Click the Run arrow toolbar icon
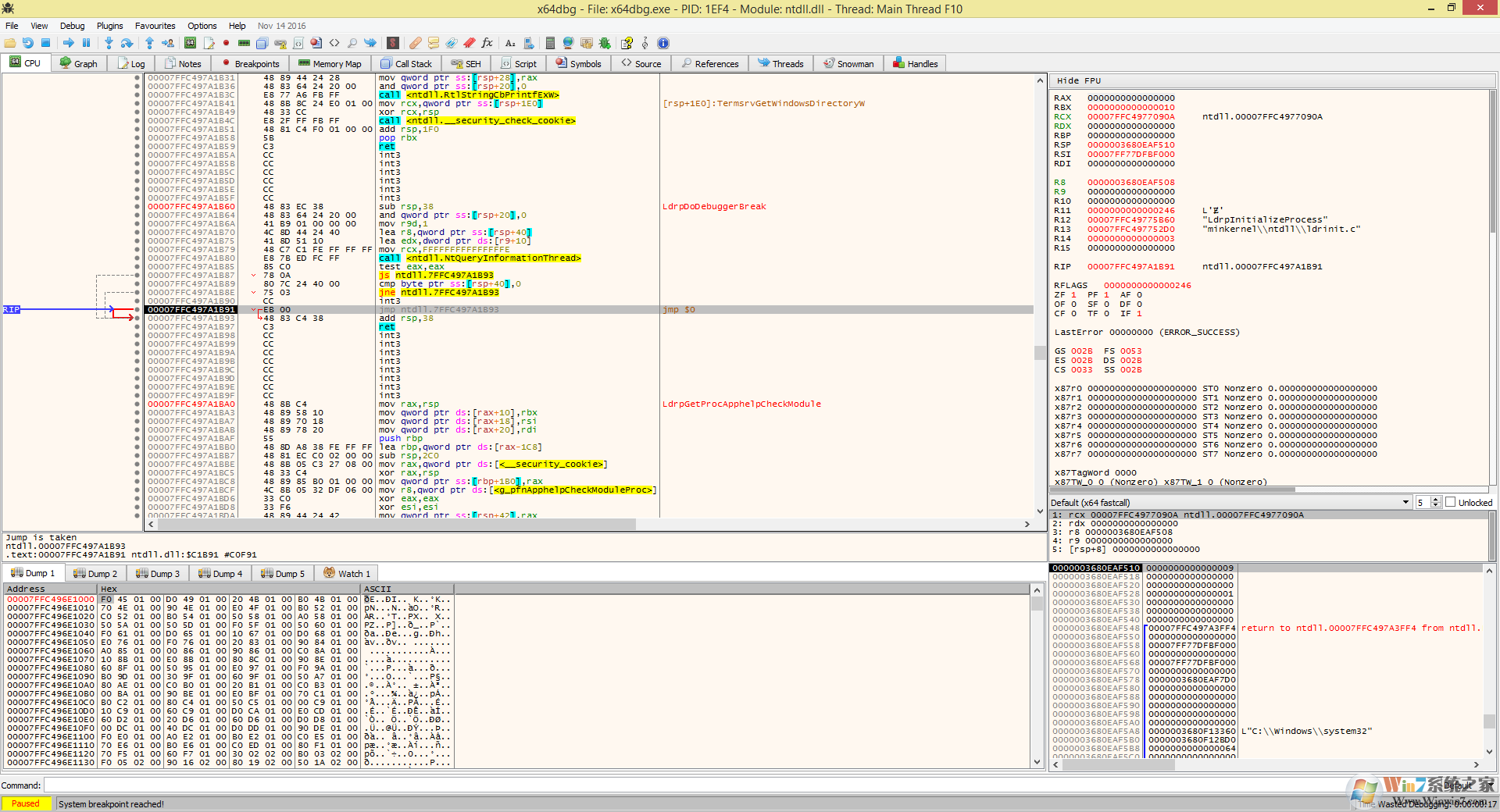The height and width of the screenshot is (812, 1500). pyautogui.click(x=69, y=43)
